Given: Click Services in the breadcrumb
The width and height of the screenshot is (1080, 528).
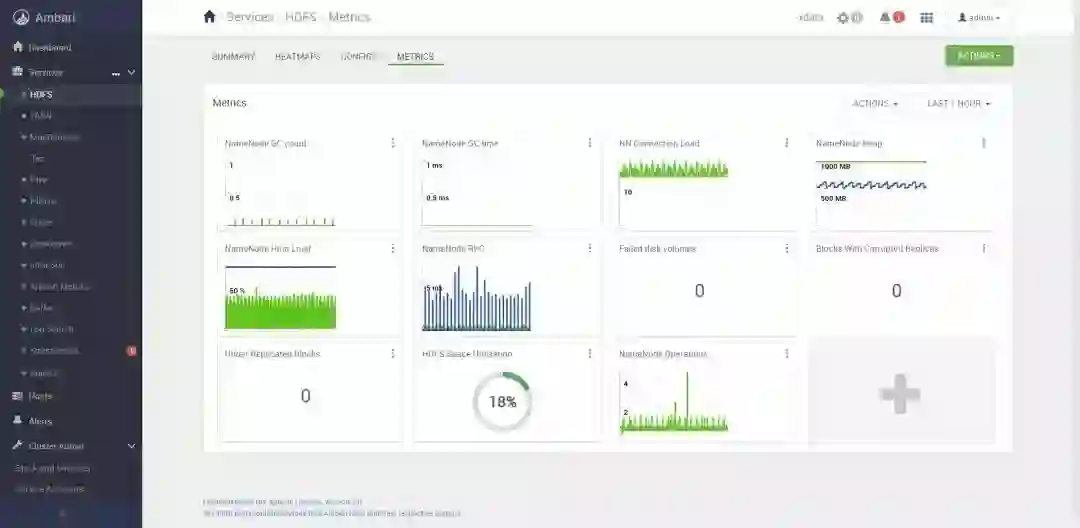Looking at the screenshot, I should pyautogui.click(x=249, y=17).
